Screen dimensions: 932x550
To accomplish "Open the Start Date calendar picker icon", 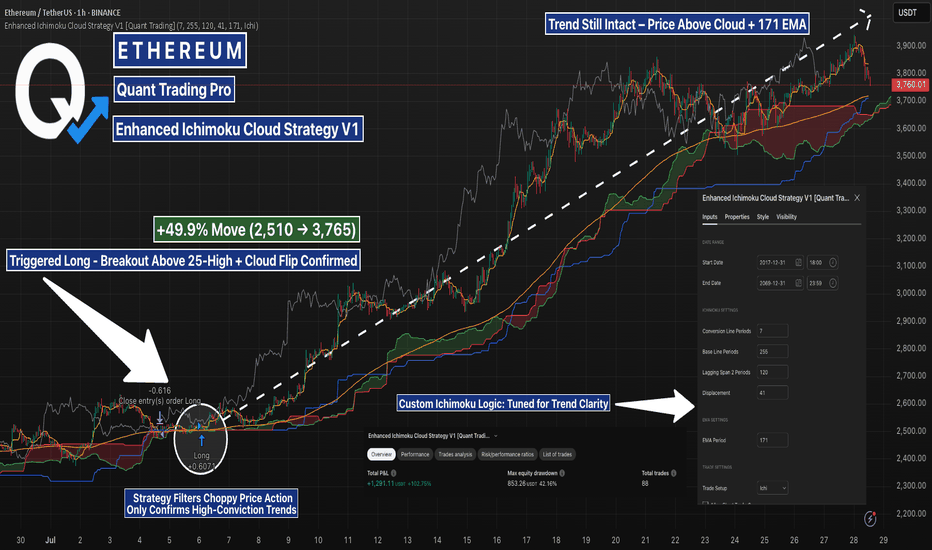I will pos(798,262).
